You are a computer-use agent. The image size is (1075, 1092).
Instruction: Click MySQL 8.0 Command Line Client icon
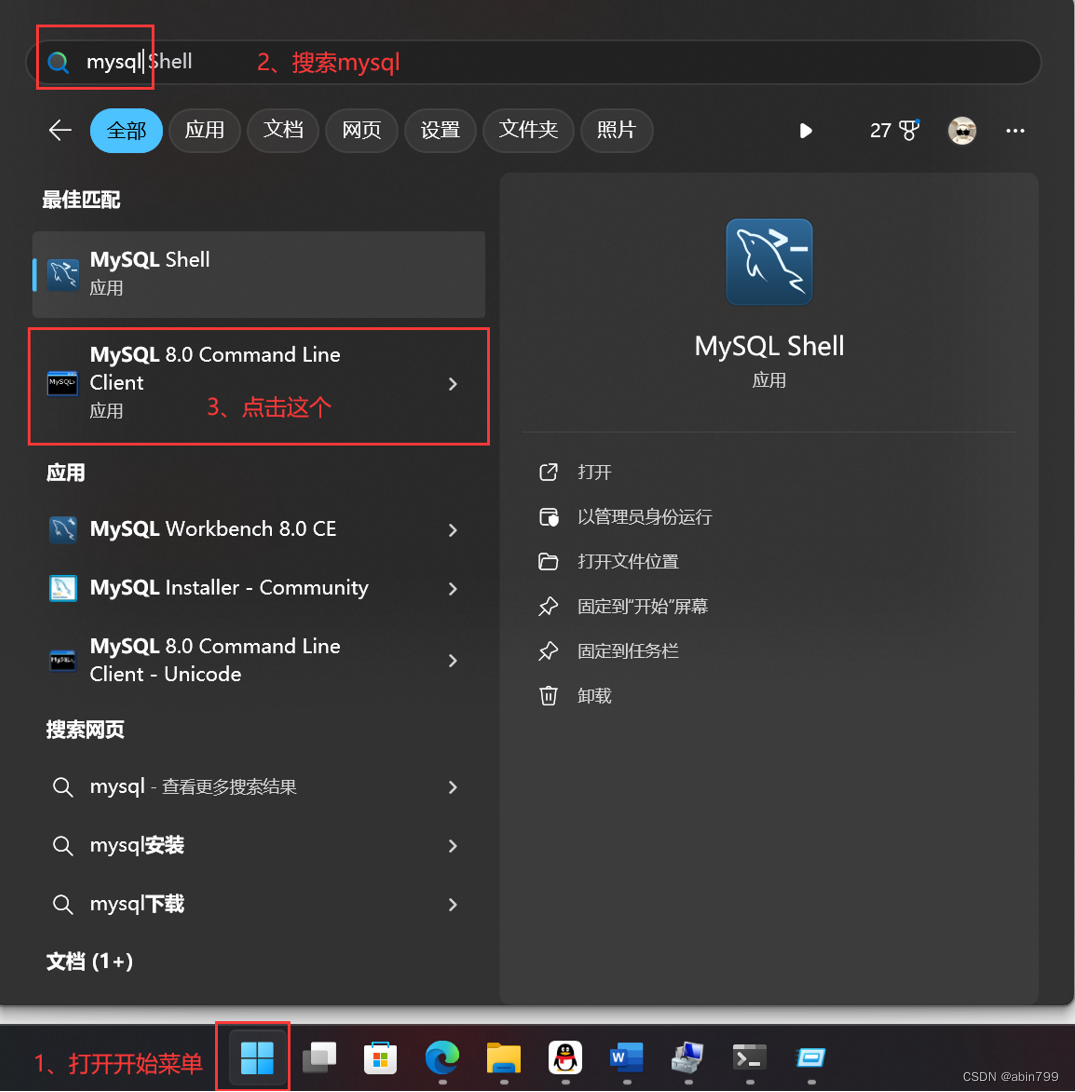click(63, 383)
